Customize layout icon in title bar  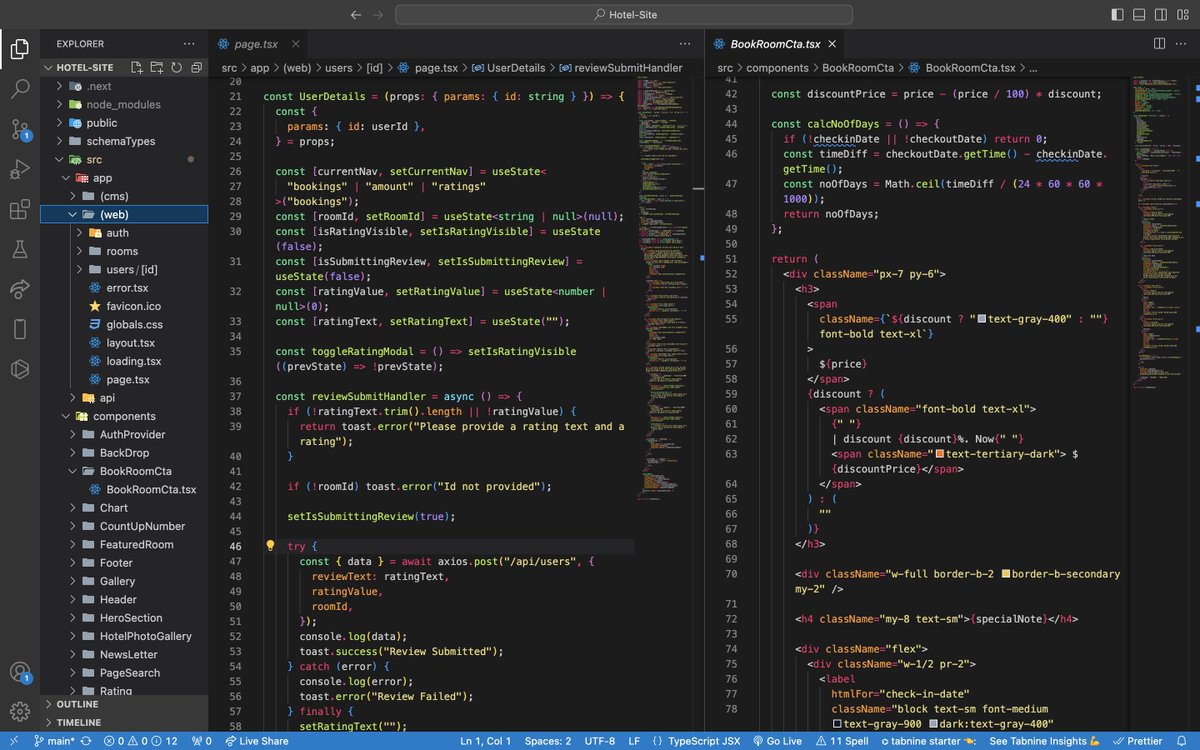point(1181,15)
